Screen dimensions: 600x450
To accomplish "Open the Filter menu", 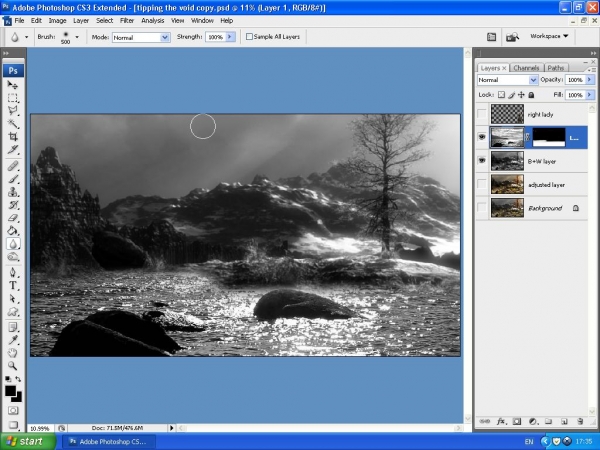I will [127, 21].
